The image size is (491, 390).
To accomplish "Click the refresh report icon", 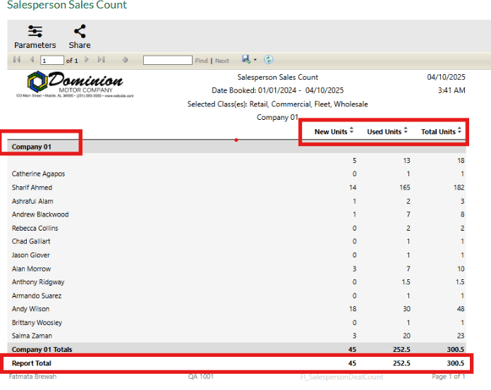I will click(x=268, y=60).
